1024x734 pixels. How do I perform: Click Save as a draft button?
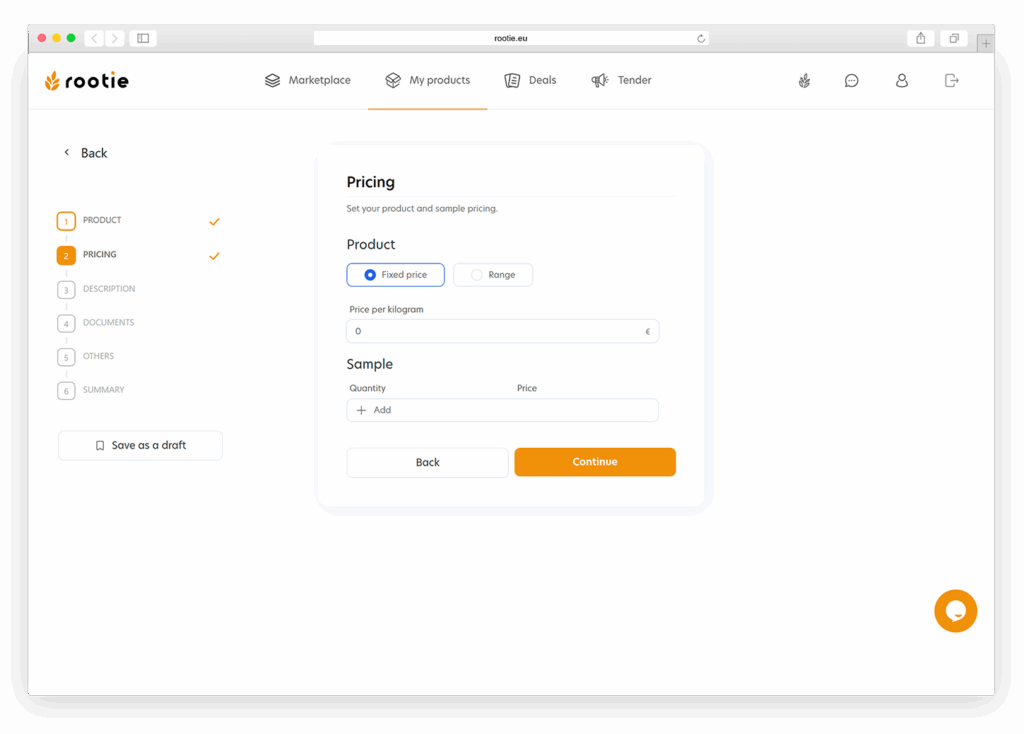pyautogui.click(x=140, y=446)
